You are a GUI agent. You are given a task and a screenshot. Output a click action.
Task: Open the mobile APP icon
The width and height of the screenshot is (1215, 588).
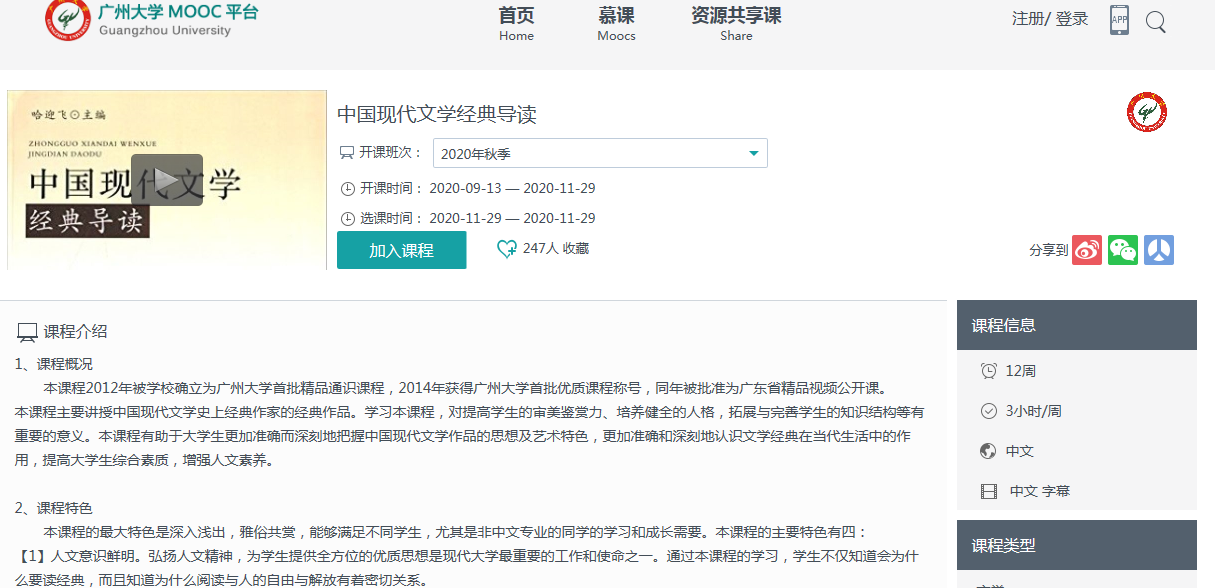click(x=1119, y=20)
